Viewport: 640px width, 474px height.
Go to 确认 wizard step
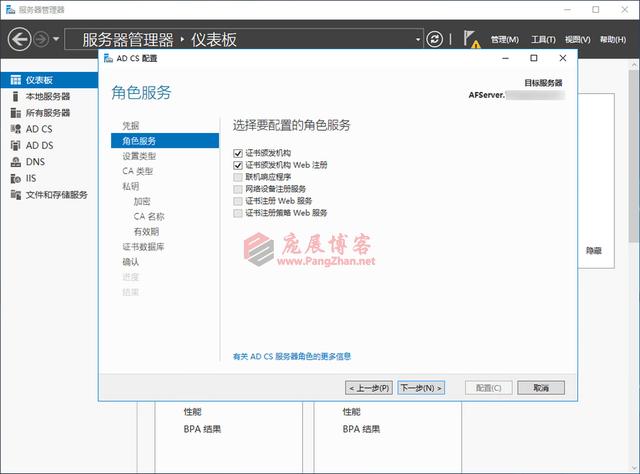coord(131,262)
